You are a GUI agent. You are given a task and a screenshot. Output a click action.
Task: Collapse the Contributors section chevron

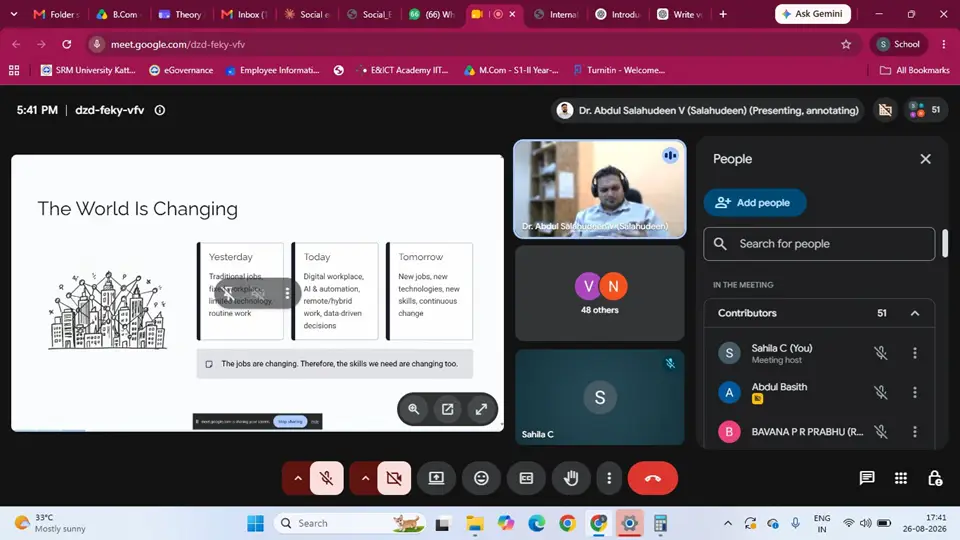(x=915, y=313)
